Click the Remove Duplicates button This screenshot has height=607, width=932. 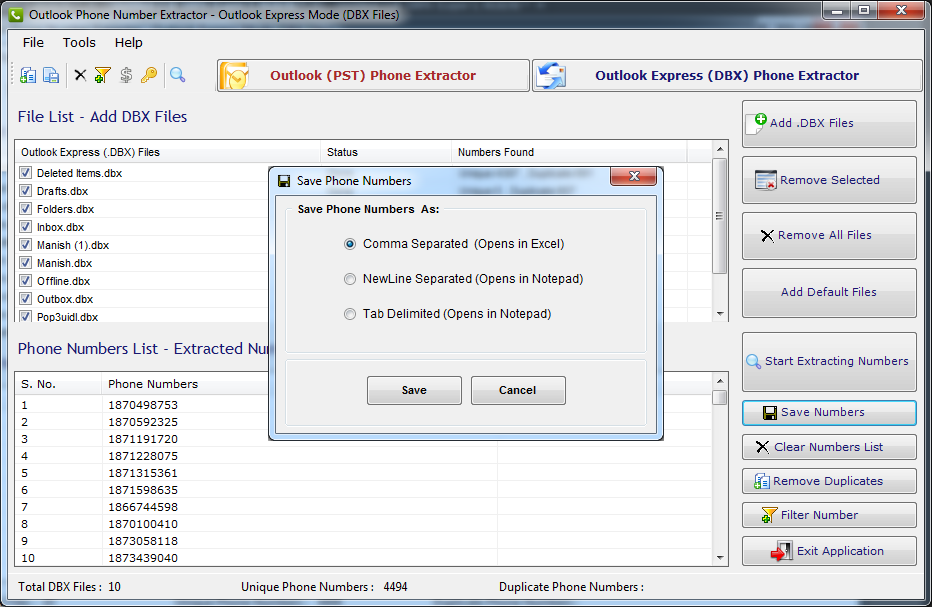829,481
